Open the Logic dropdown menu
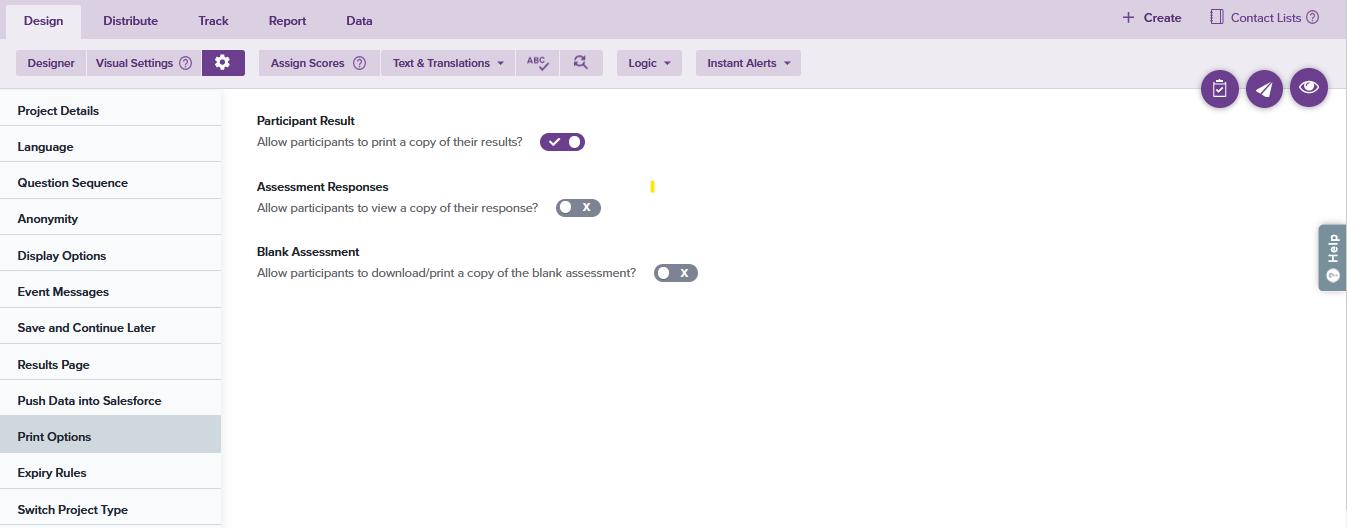Screen dimensions: 1347x528 649,63
